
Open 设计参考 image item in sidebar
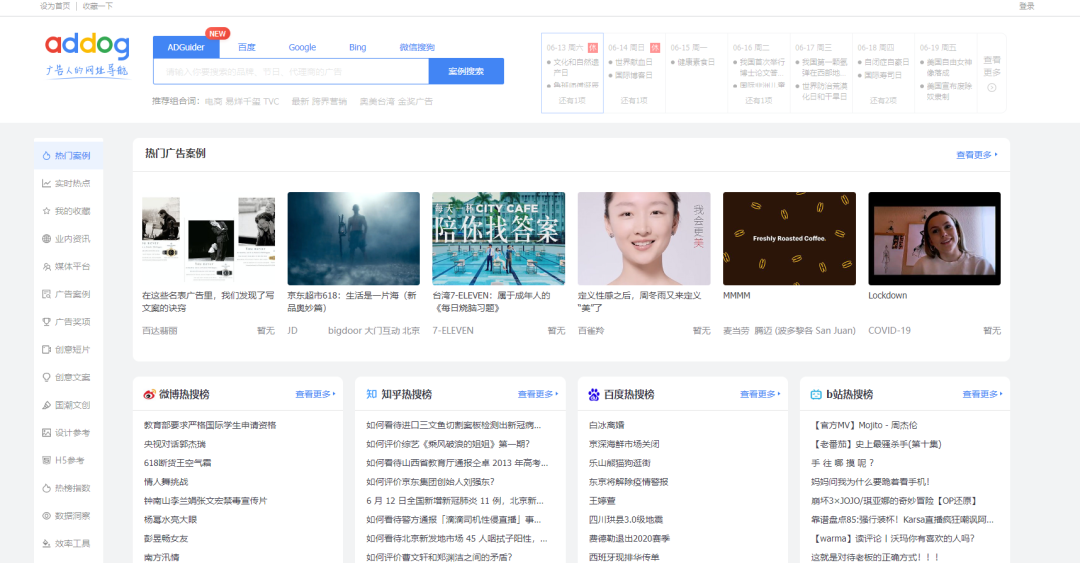68,433
